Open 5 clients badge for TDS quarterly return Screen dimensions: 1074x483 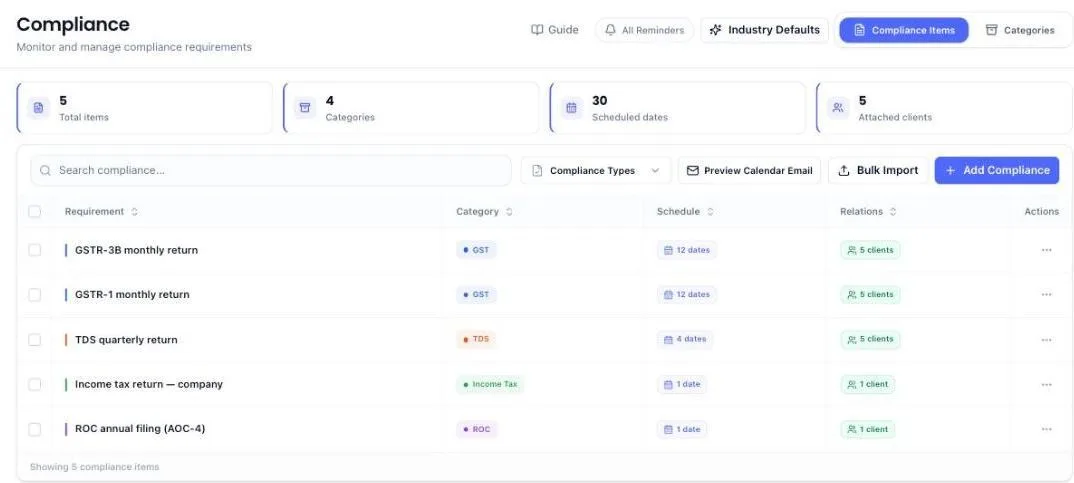(x=870, y=339)
